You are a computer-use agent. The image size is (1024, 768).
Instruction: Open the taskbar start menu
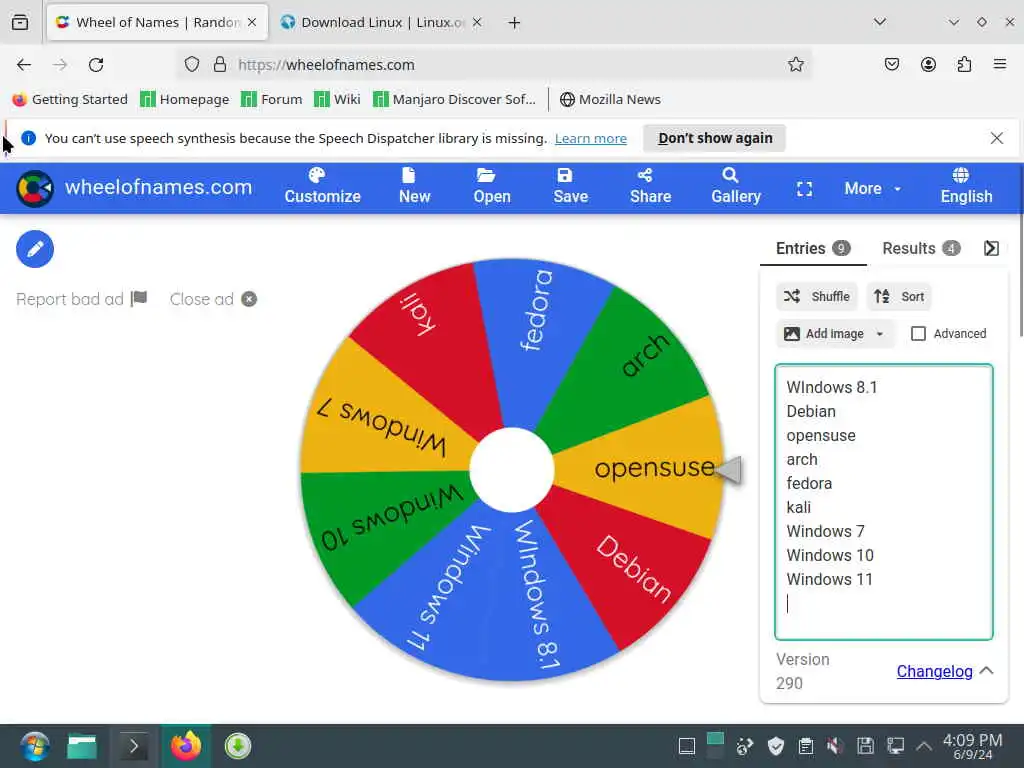(x=35, y=746)
